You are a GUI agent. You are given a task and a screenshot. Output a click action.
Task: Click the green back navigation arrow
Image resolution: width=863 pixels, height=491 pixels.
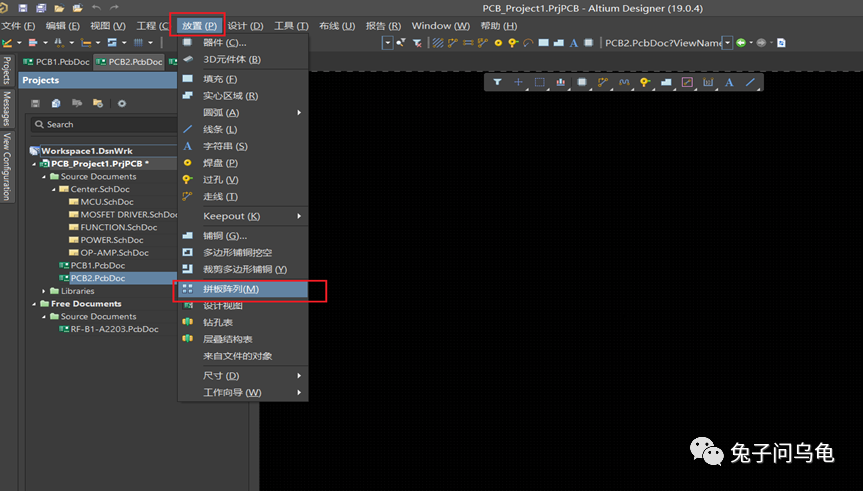(x=741, y=42)
